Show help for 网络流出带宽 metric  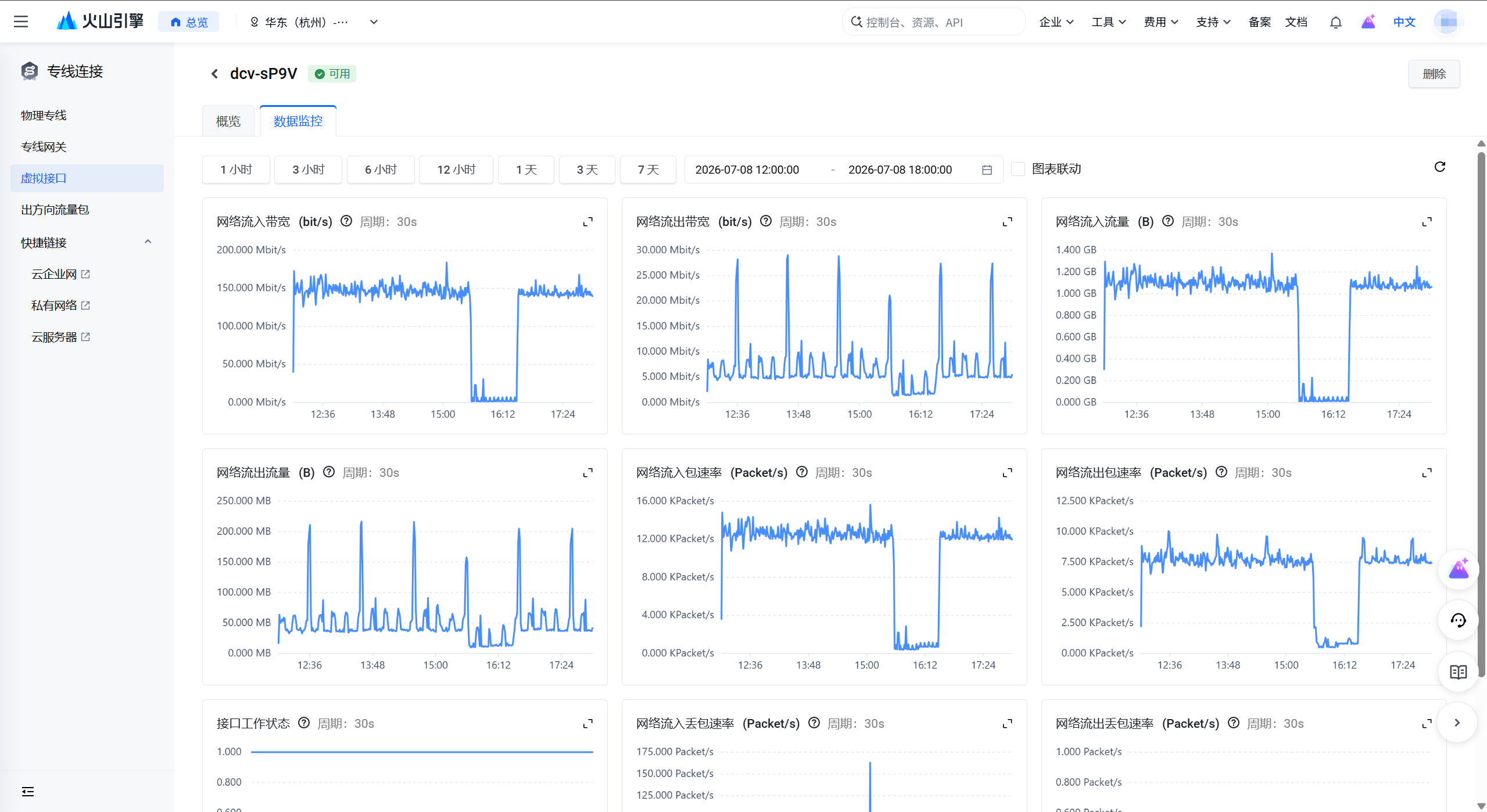point(766,221)
